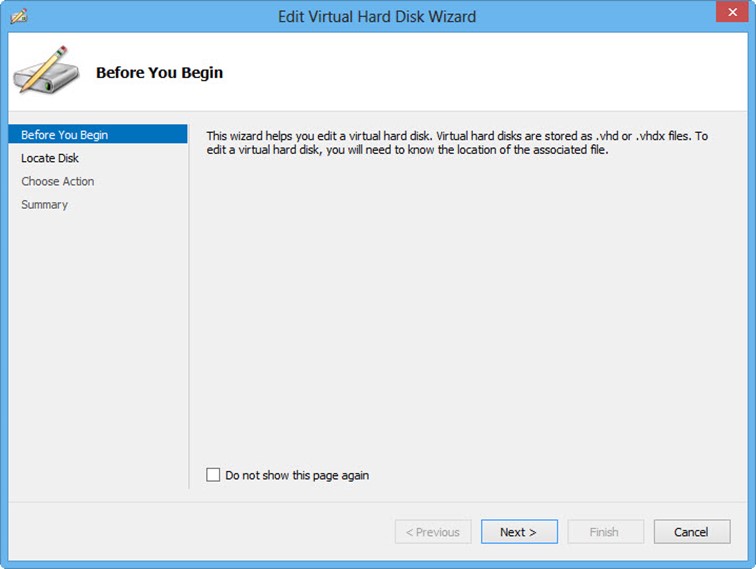This screenshot has height=569, width=756.
Task: Close the Edit Virtual Hard Disk Wizard
Action: point(732,12)
